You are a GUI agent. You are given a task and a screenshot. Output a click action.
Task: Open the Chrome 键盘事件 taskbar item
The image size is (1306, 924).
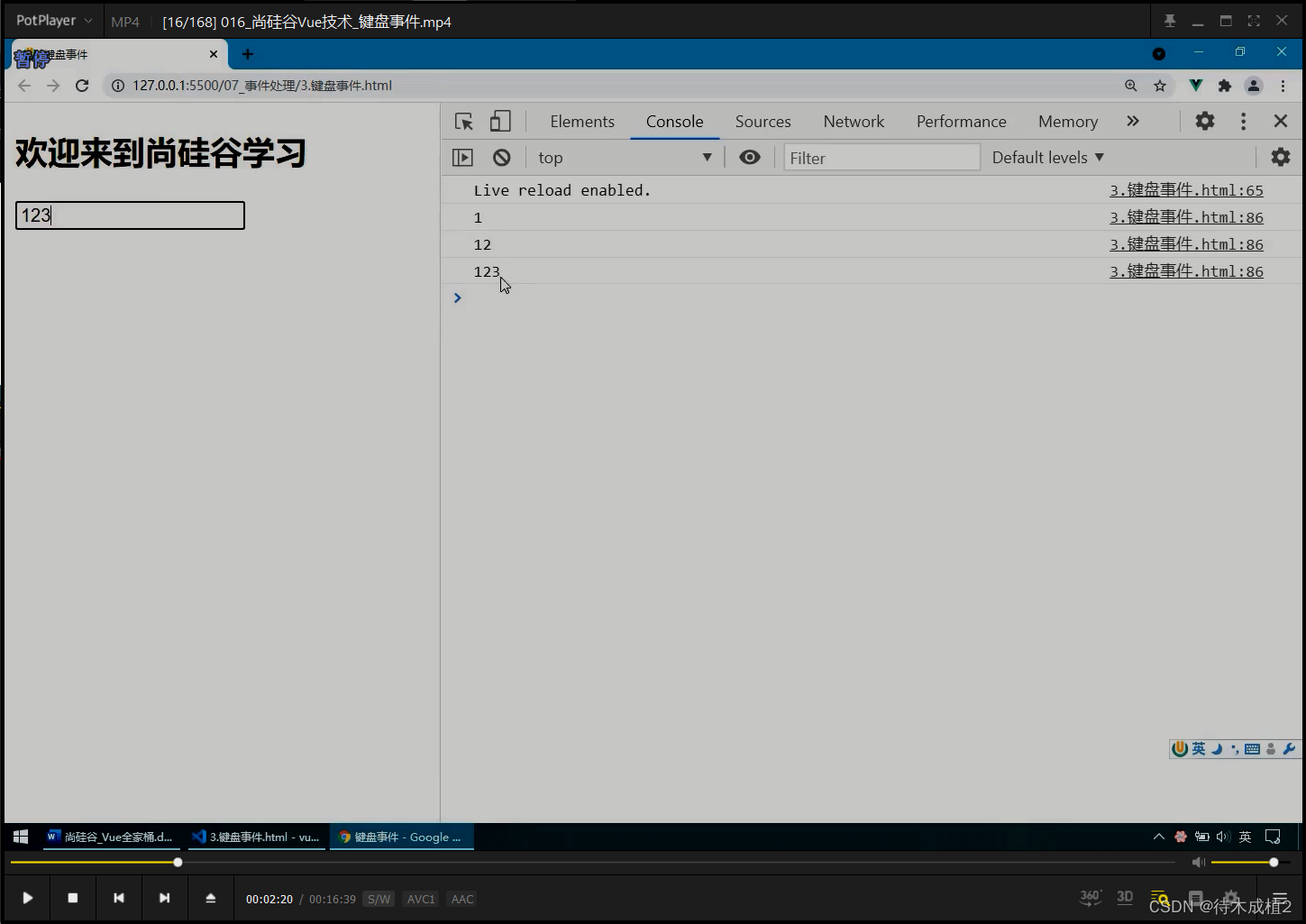pyautogui.click(x=402, y=837)
